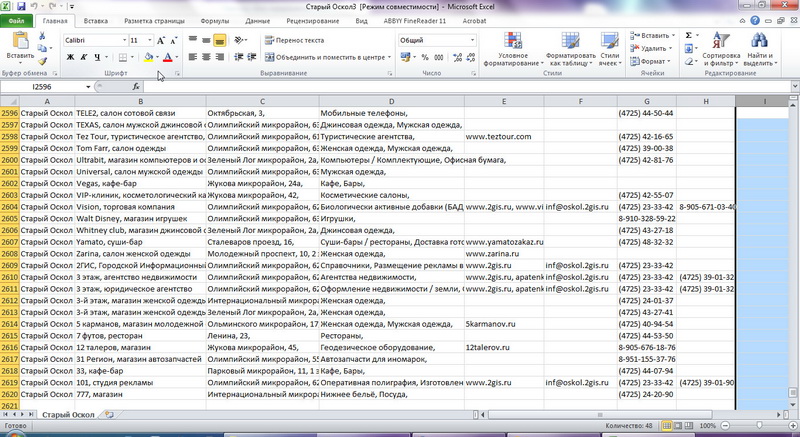Viewport: 800px width, 437px height.
Task: Open Sort and Filter (Сортировка и фильтр)
Action: coord(721,49)
